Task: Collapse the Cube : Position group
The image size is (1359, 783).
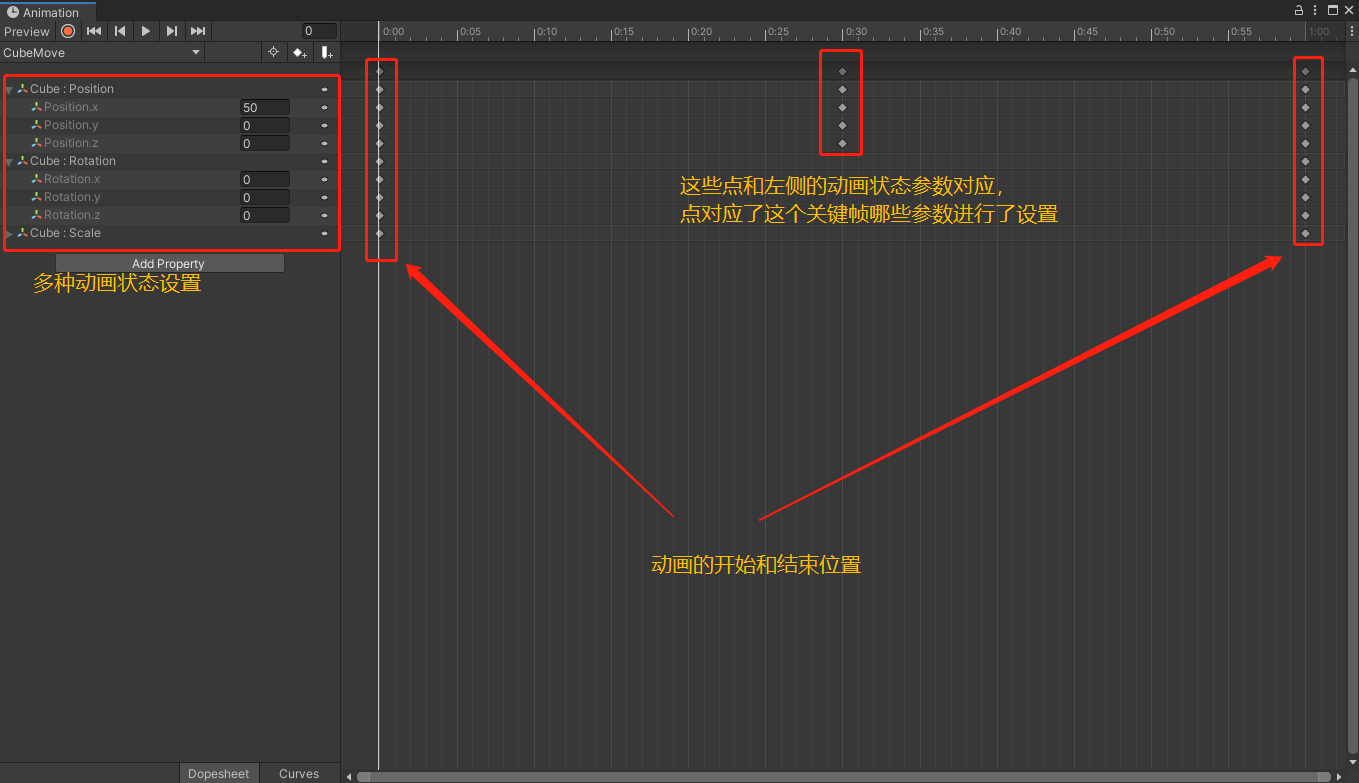Action: tap(9, 90)
